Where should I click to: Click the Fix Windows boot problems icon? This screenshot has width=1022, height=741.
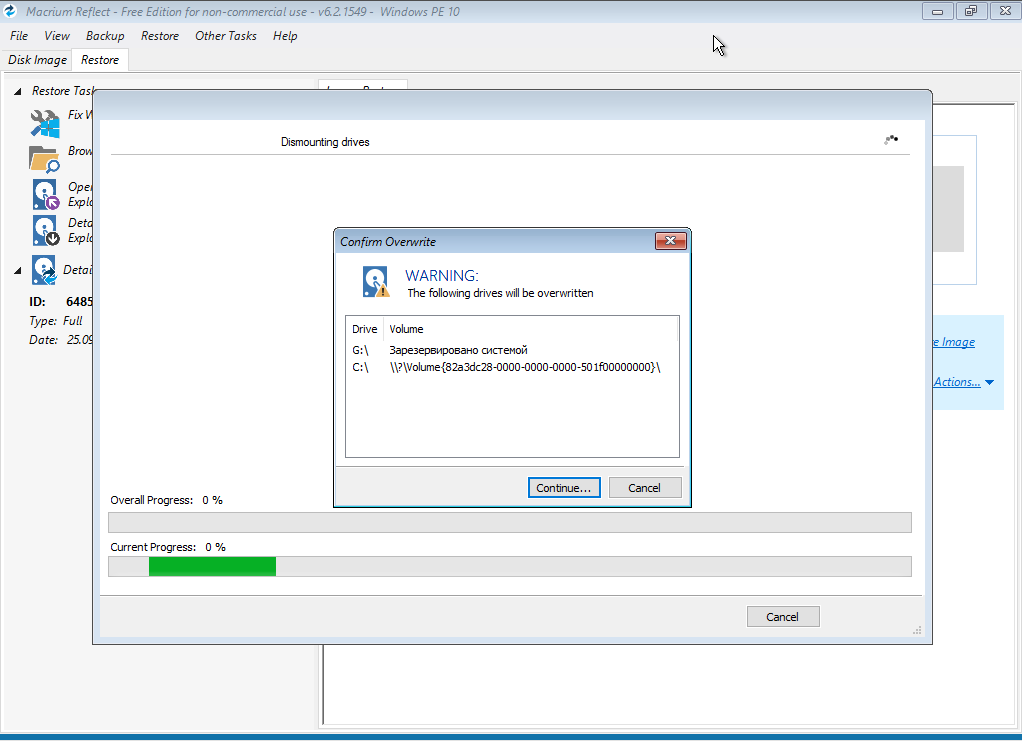tap(45, 123)
